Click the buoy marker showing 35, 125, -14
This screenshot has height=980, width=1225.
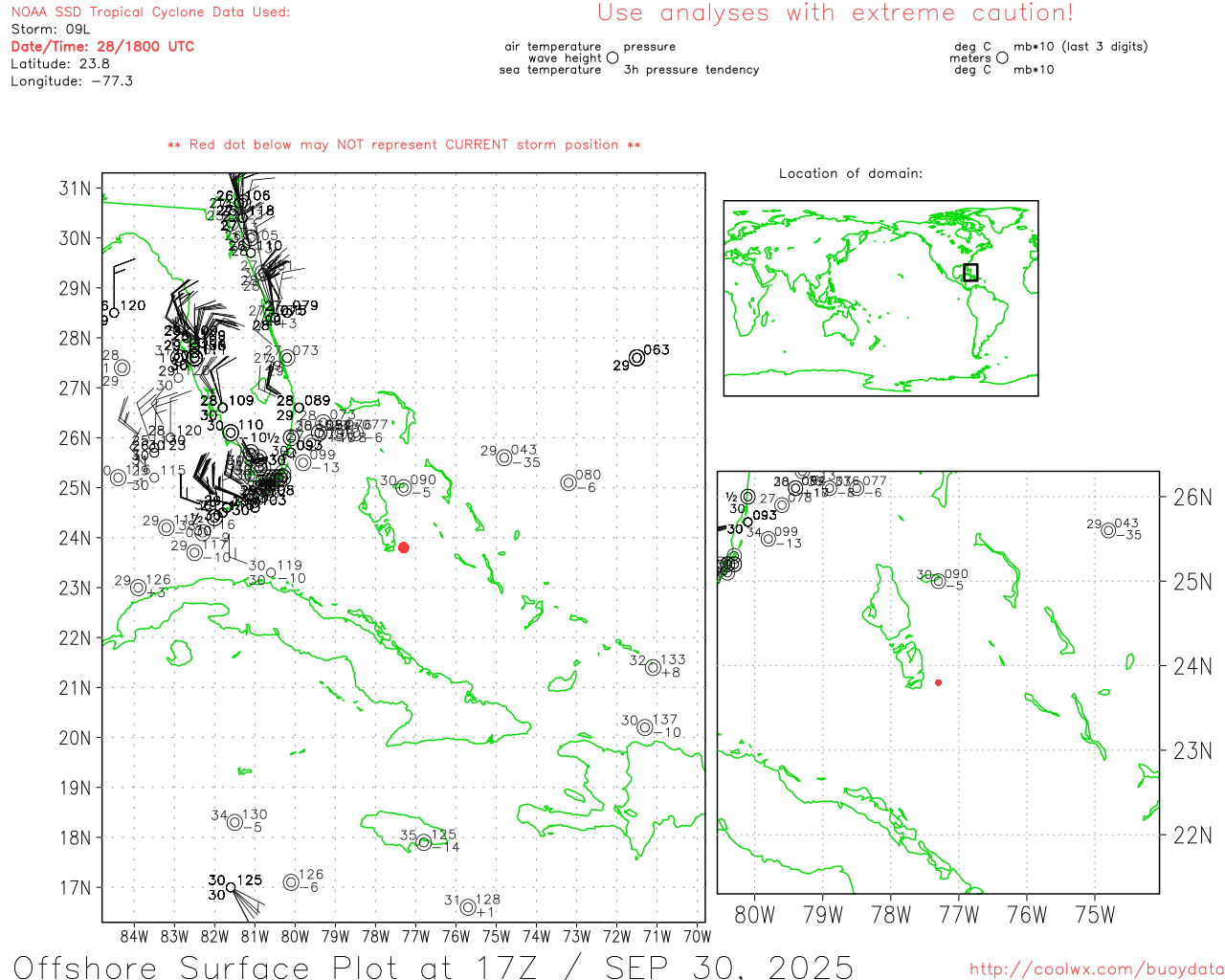coord(424,842)
